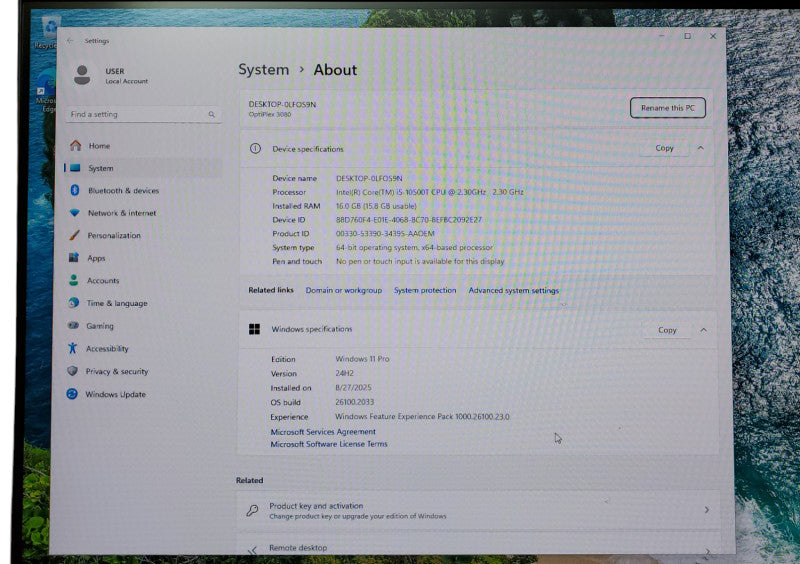Click the Intel Core i5-10500T processor text
This screenshot has width=800, height=564.
pos(430,192)
